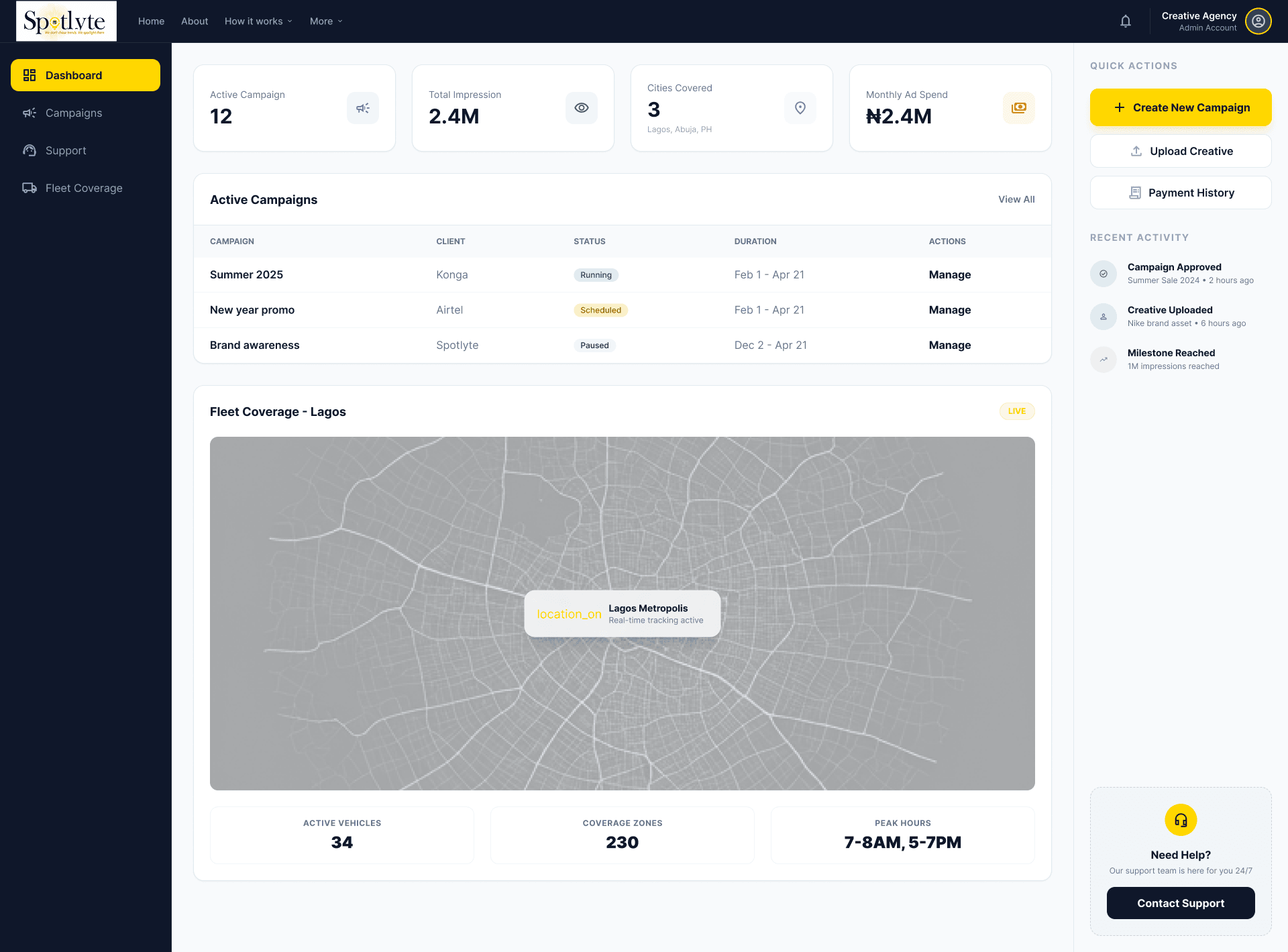Click the Creative Uploaded activity title

pyautogui.click(x=1170, y=310)
